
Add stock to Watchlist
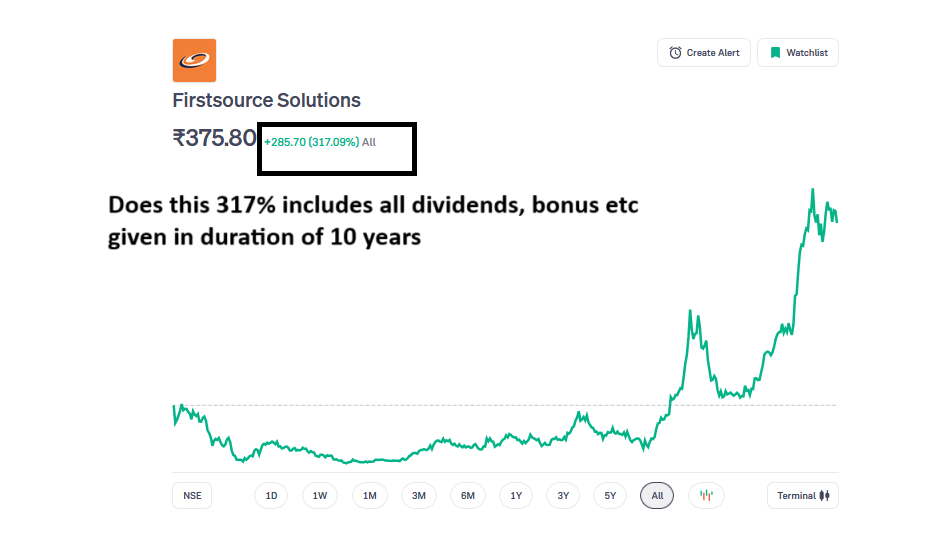click(798, 53)
